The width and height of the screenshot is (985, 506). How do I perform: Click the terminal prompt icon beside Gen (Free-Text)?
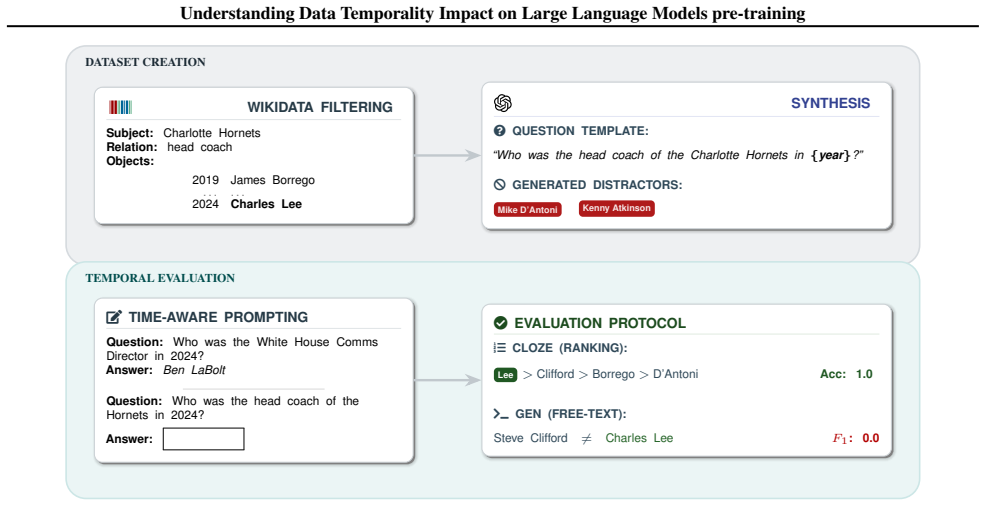501,414
